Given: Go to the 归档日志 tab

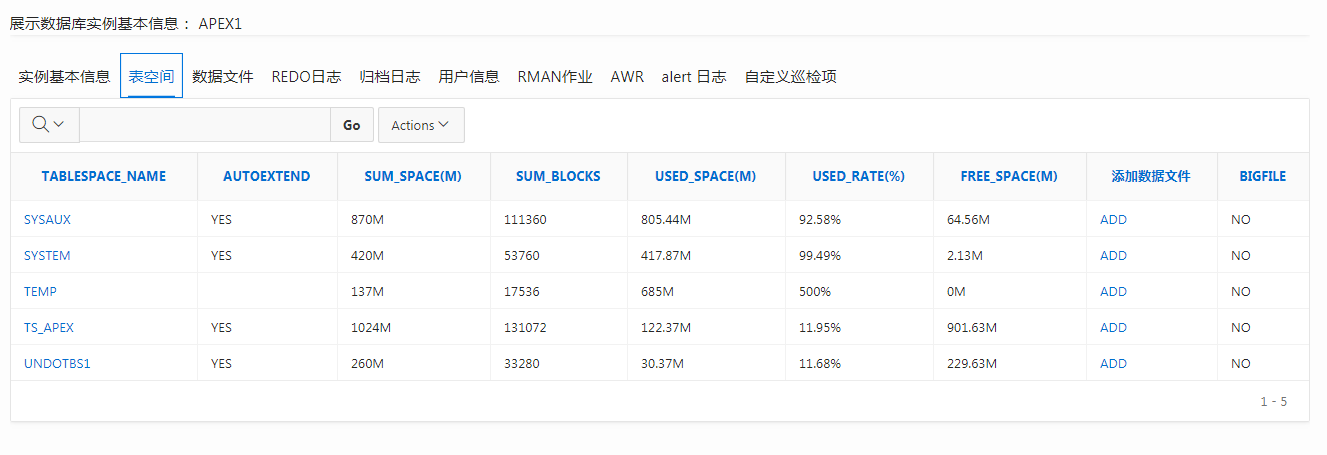Looking at the screenshot, I should (390, 77).
